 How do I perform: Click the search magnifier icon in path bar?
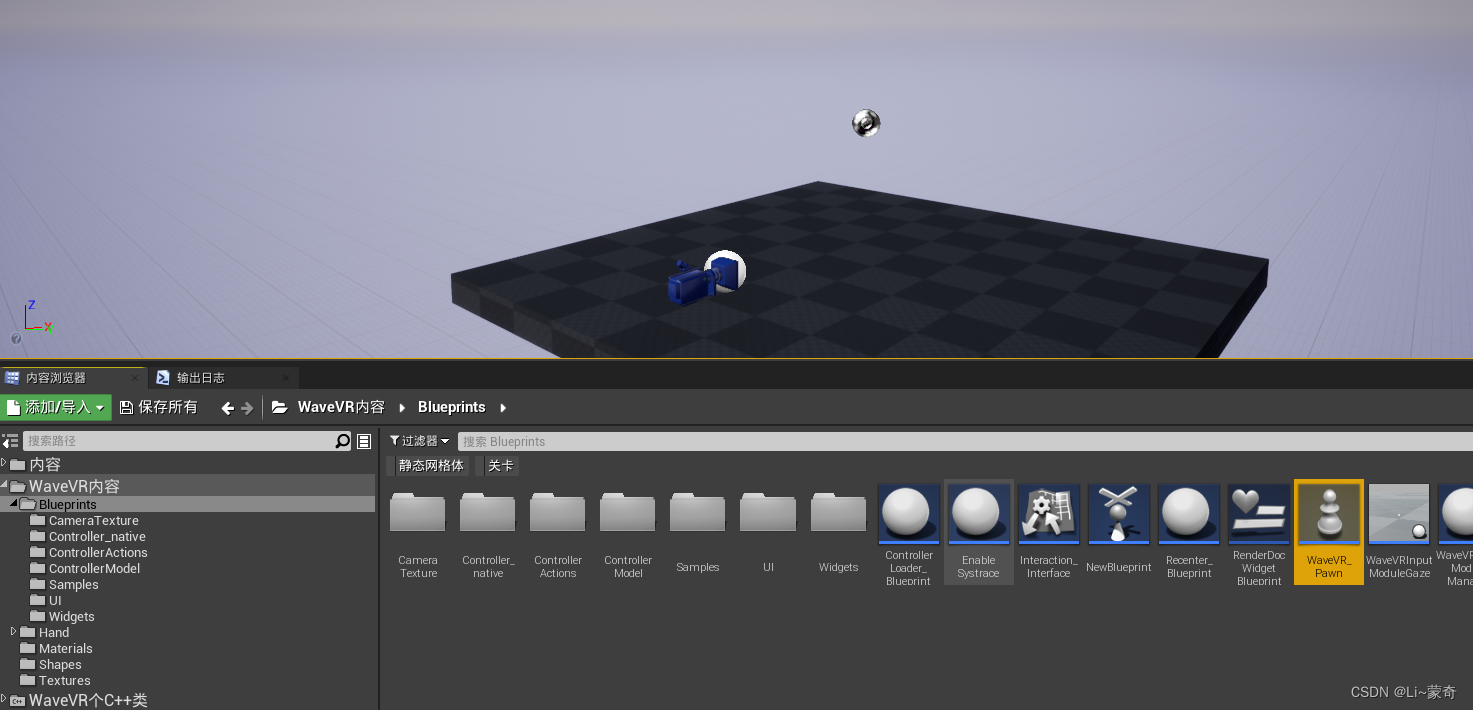(342, 440)
